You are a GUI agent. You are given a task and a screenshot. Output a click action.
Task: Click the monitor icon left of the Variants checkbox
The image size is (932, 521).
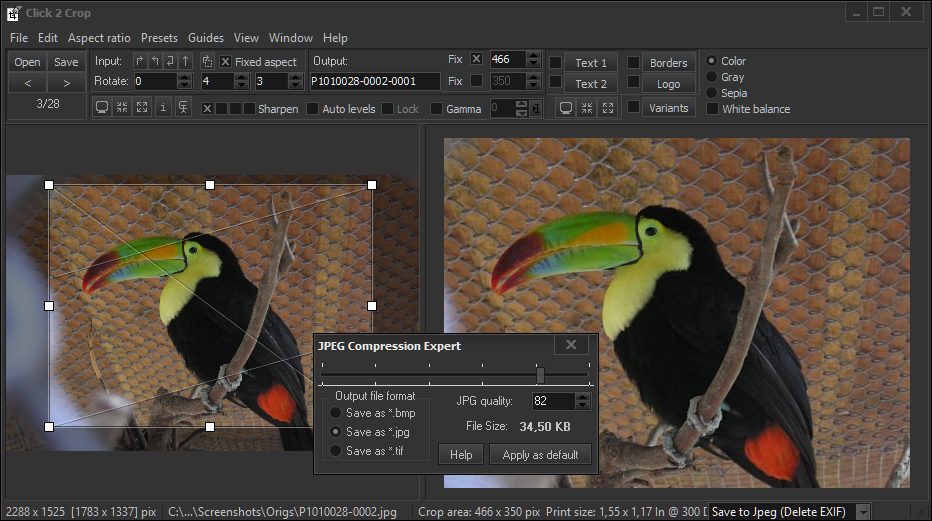(566, 108)
